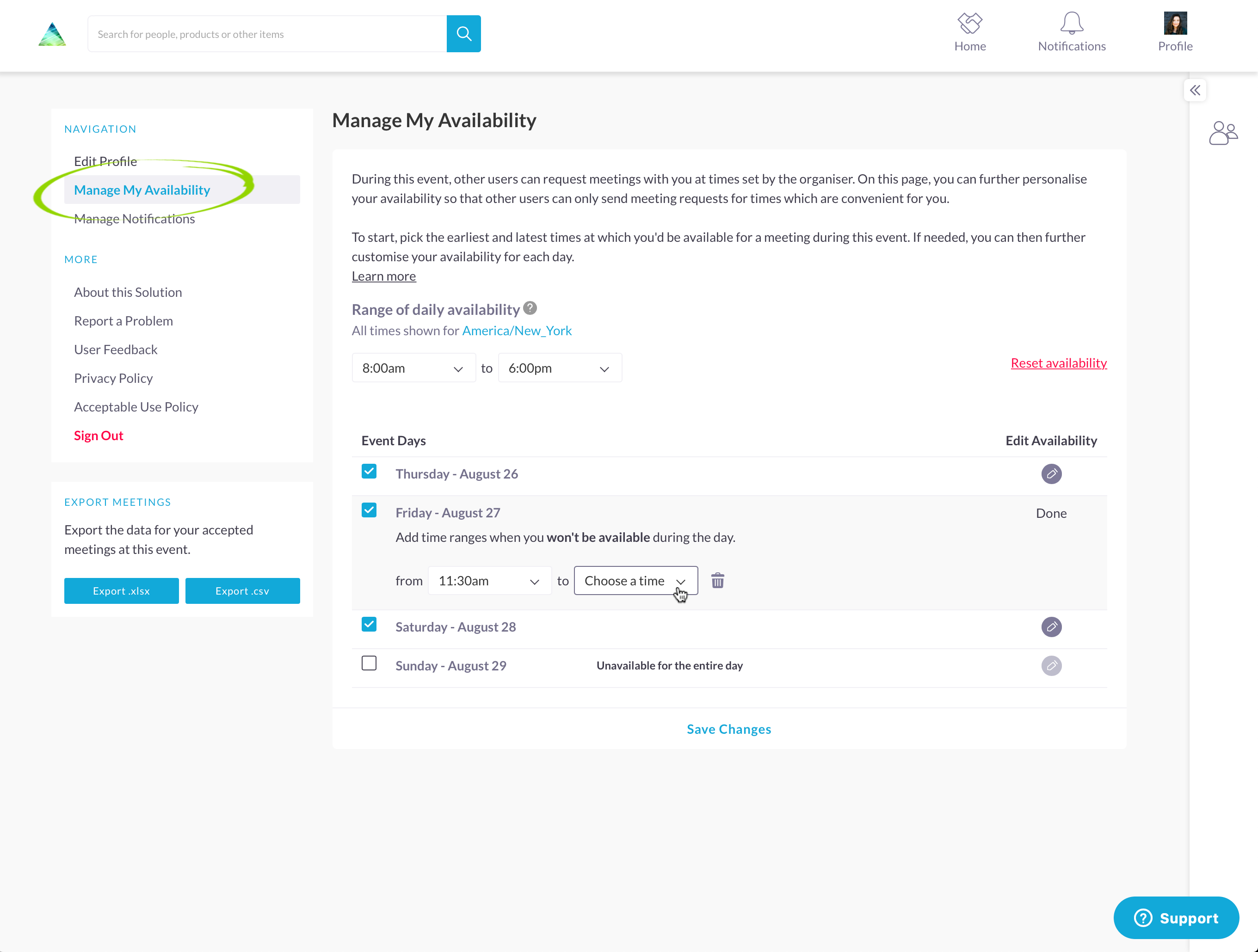
Task: Click the search magnifier button
Action: click(463, 34)
